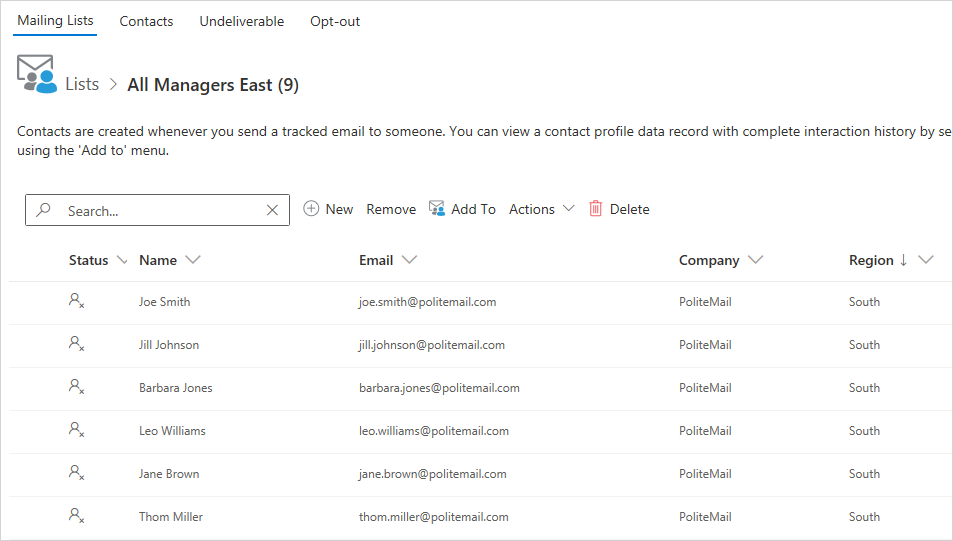Click Thom Miller's status icon
Screen dimensions: 953x541
point(76,516)
